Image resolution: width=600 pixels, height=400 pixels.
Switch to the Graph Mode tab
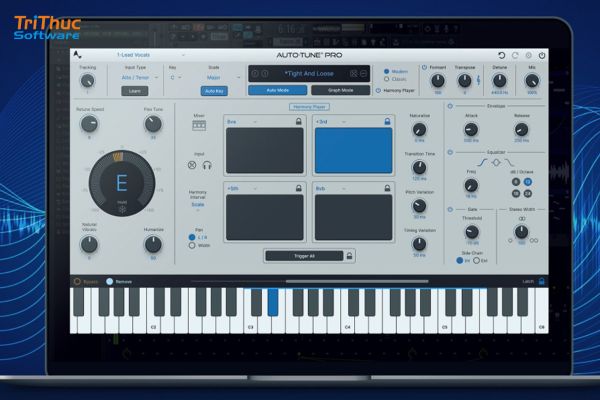click(x=341, y=90)
